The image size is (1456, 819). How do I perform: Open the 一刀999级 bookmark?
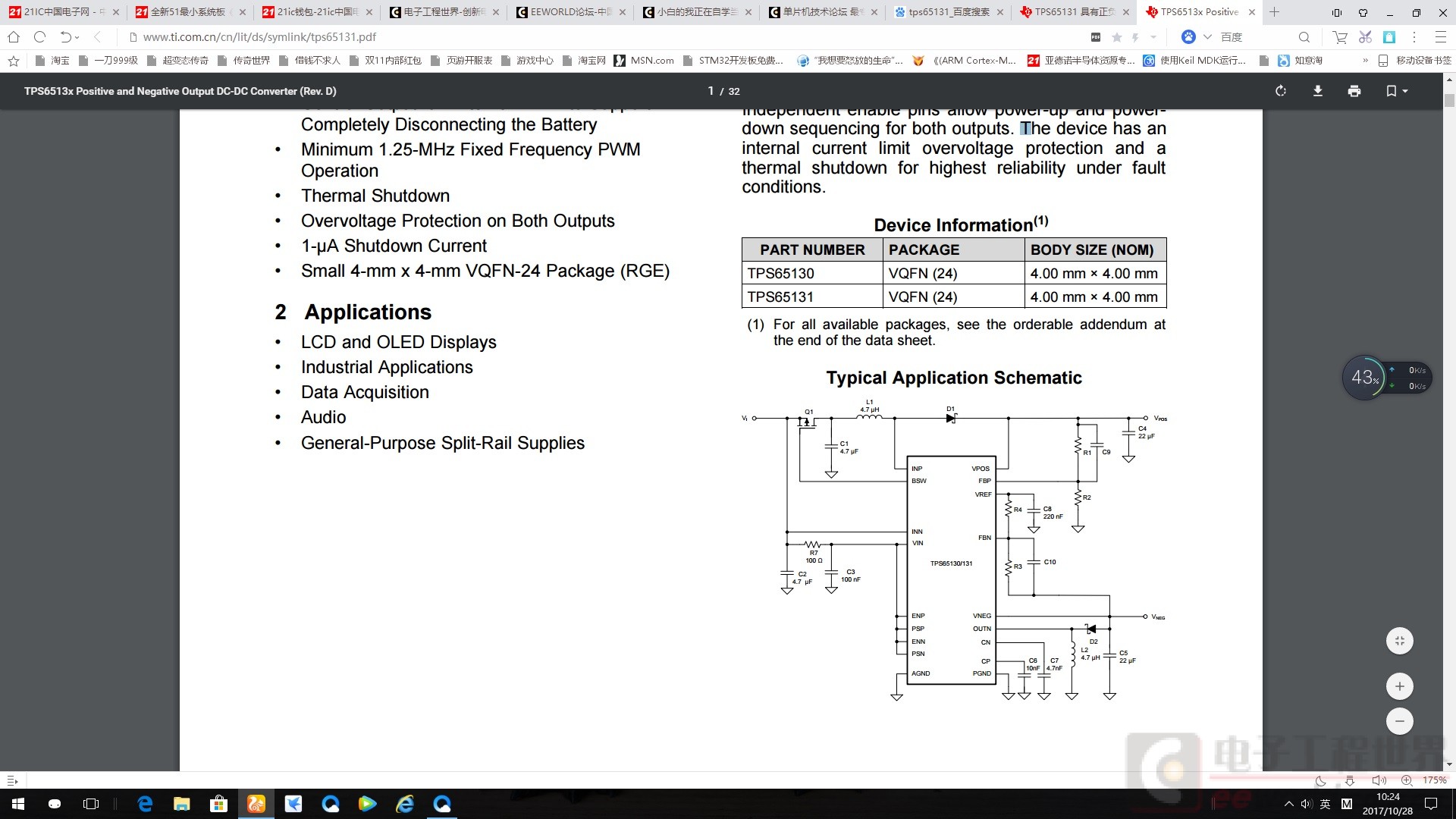point(108,60)
